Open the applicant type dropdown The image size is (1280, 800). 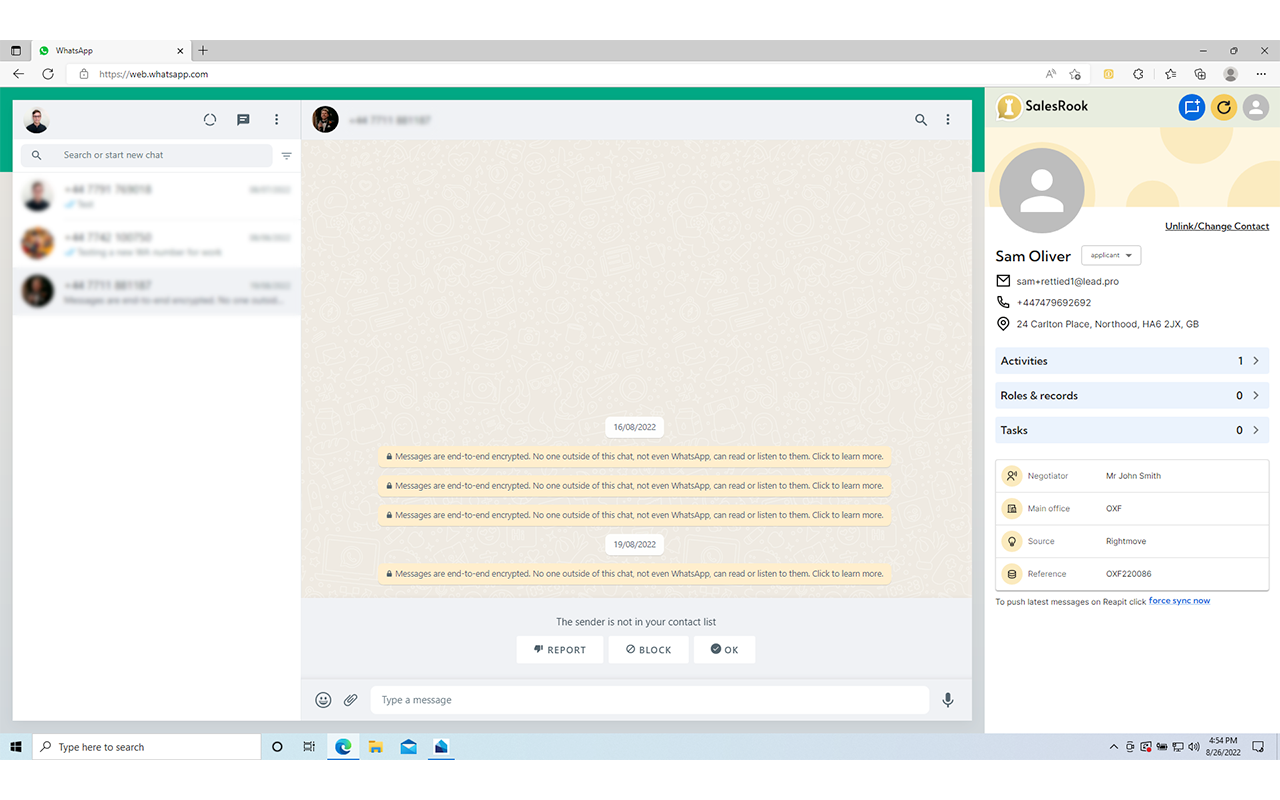tap(1111, 255)
